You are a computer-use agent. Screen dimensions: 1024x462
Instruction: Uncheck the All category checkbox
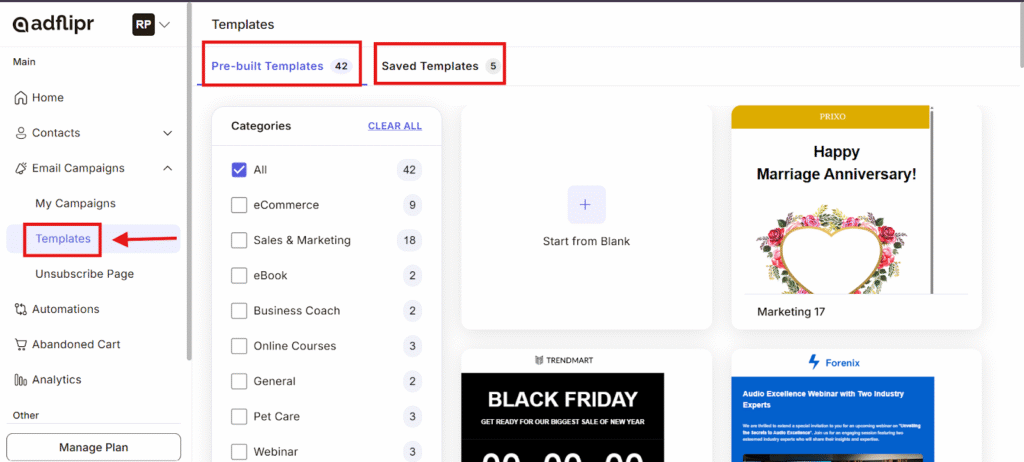(x=239, y=170)
